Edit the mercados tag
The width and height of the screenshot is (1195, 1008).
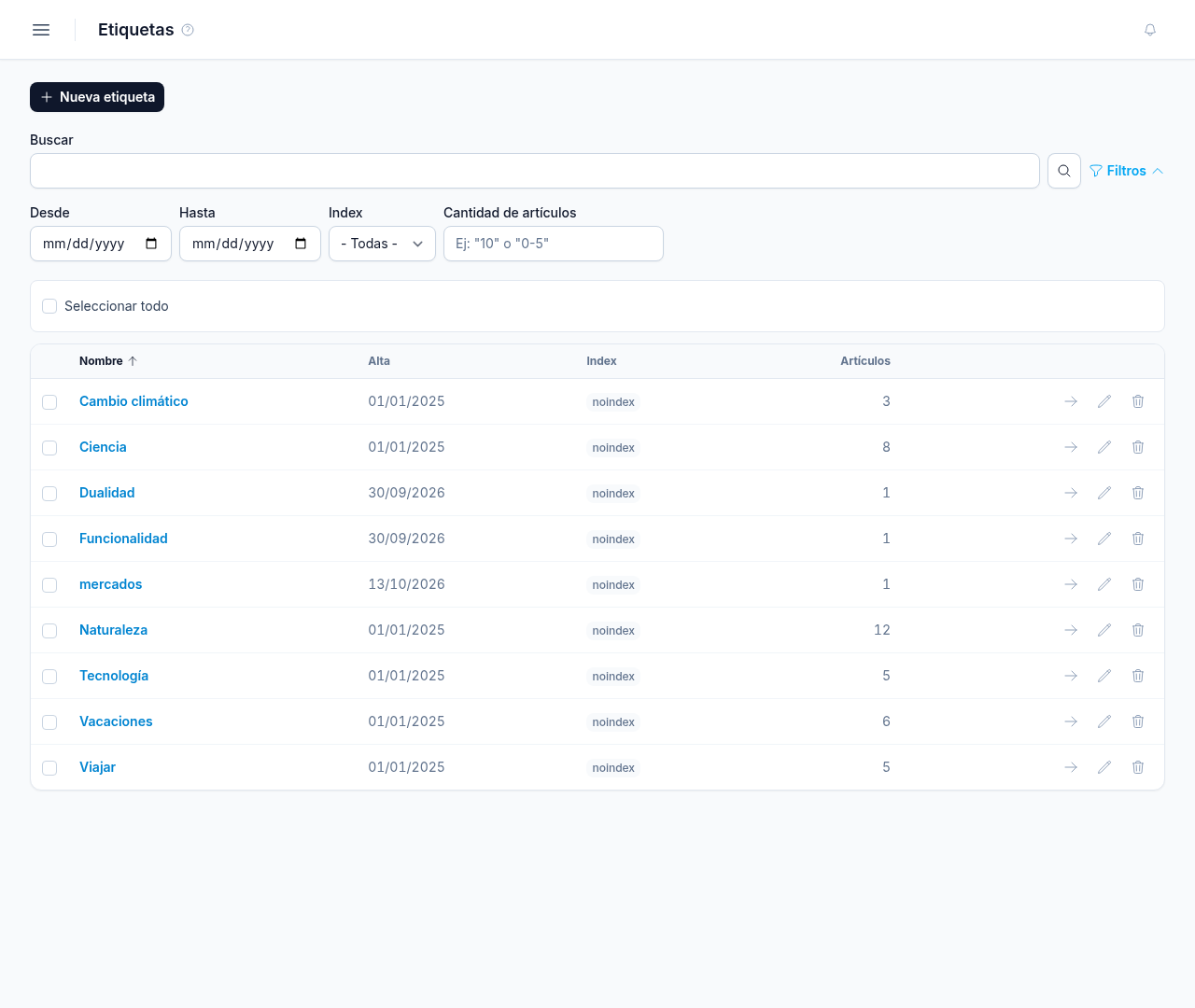[1104, 584]
